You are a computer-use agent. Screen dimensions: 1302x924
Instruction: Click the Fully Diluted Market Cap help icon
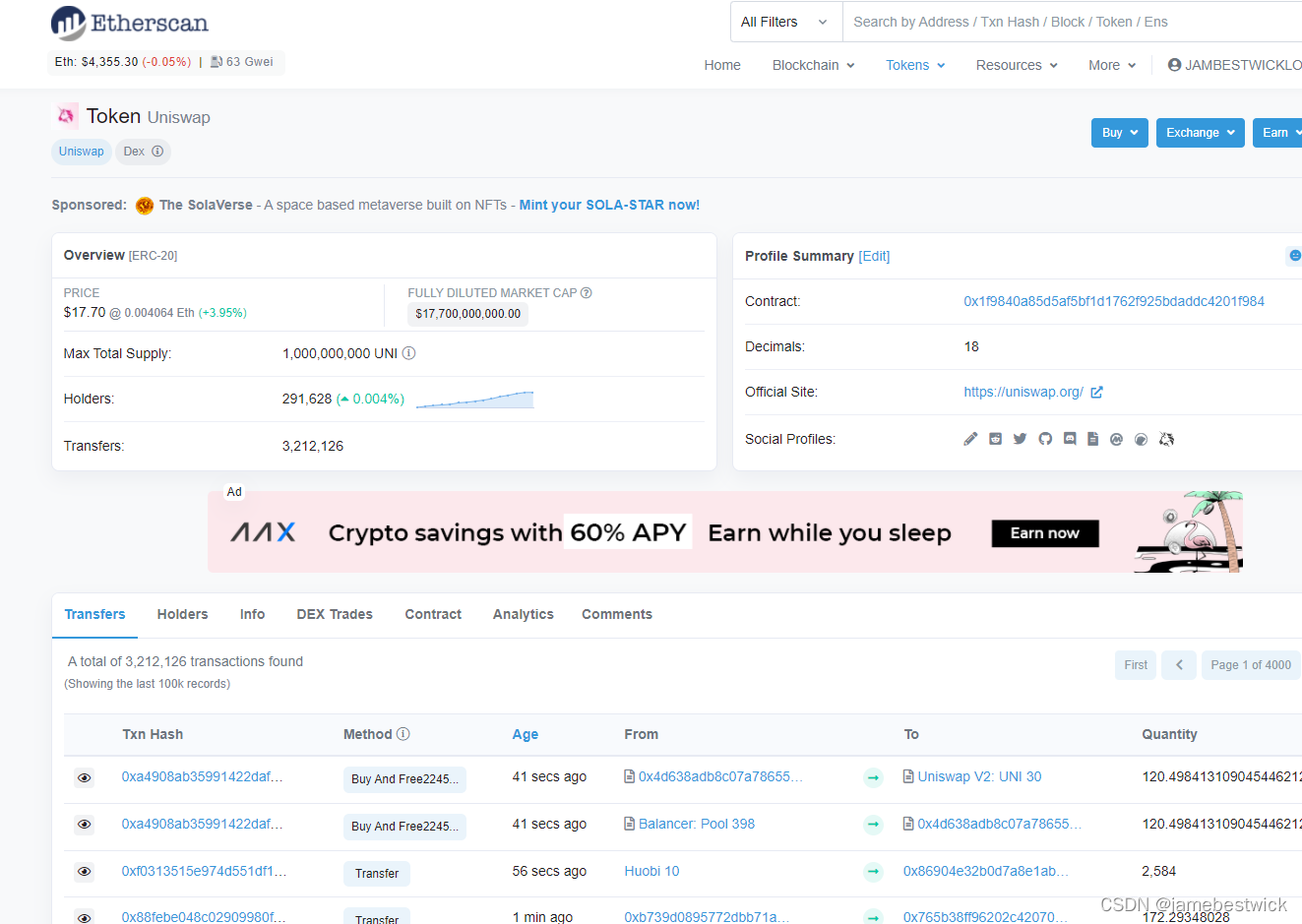[587, 293]
